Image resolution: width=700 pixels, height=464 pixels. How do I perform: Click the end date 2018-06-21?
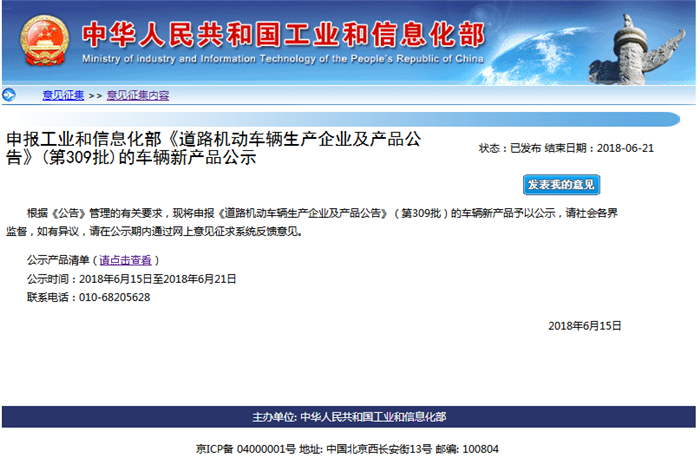[625, 148]
